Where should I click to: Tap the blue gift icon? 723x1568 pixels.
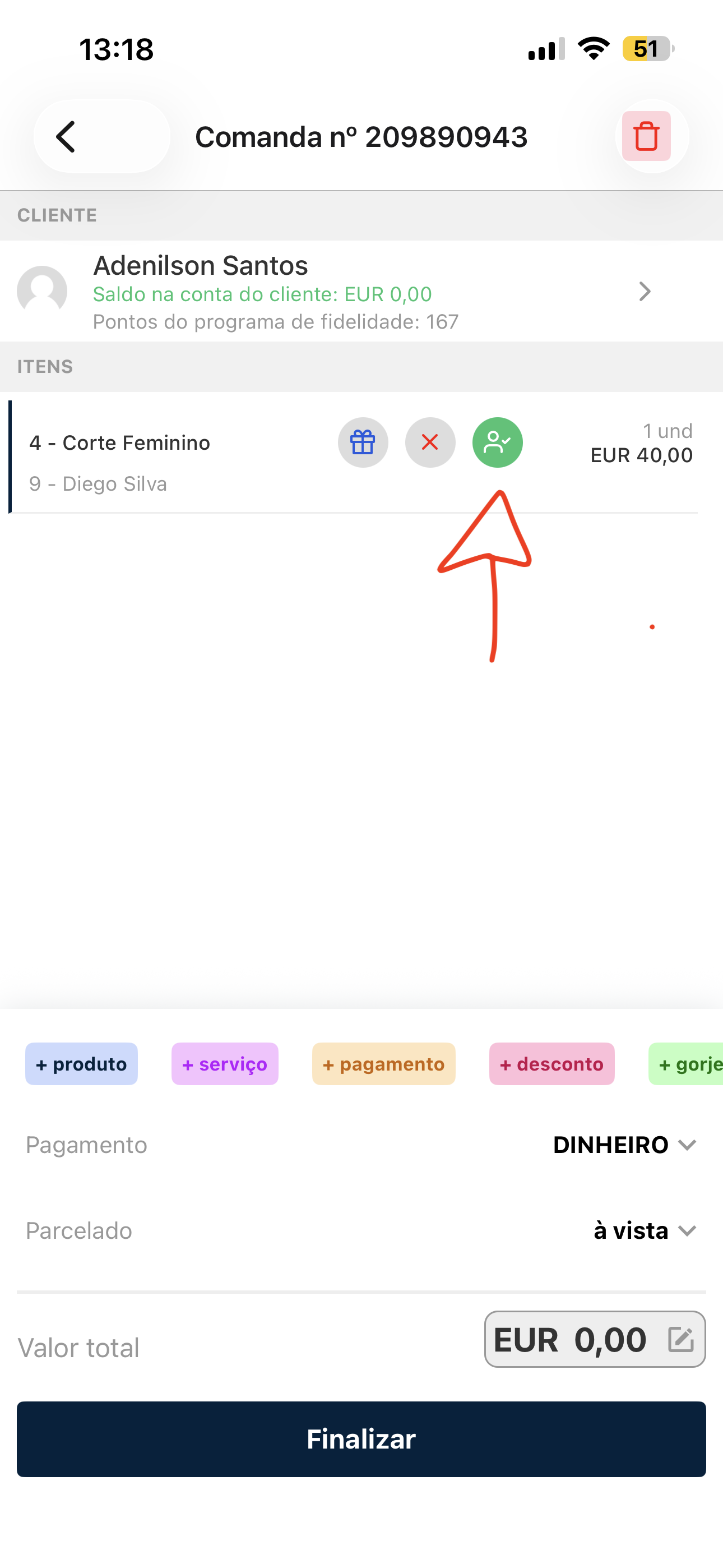363,442
